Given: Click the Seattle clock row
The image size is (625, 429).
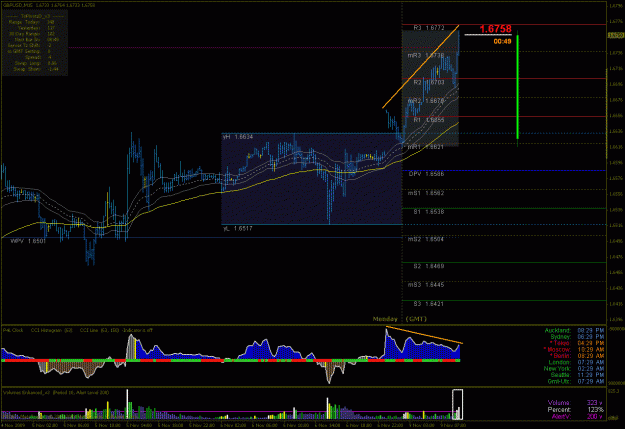Looking at the screenshot, I should click(577, 375).
